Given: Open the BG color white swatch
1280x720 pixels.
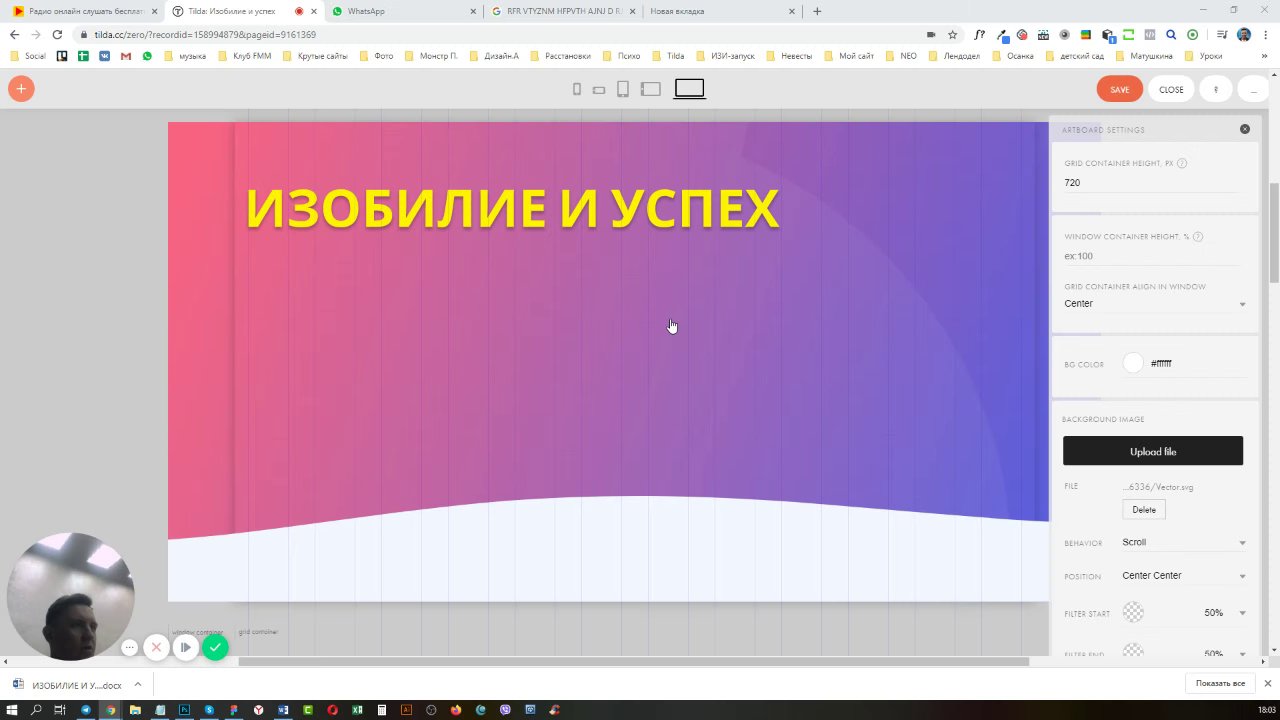Looking at the screenshot, I should click(1133, 364).
